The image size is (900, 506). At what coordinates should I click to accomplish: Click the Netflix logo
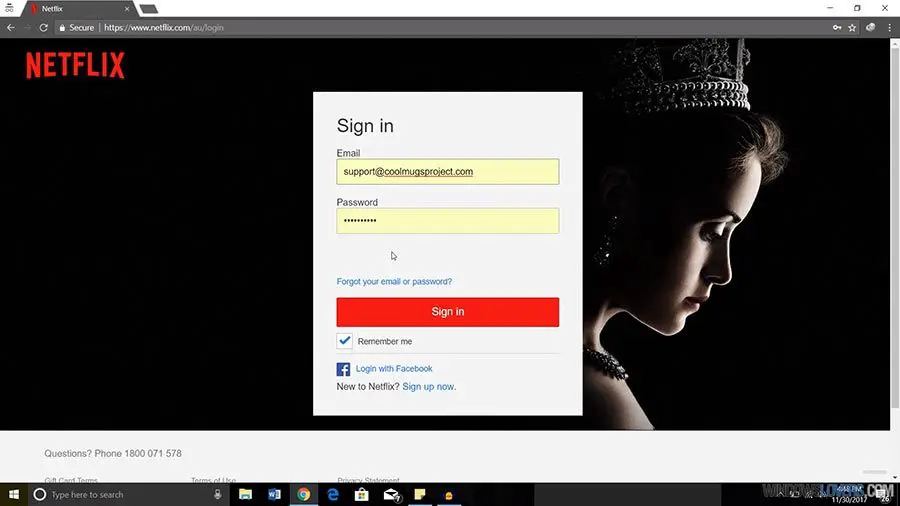(x=75, y=65)
